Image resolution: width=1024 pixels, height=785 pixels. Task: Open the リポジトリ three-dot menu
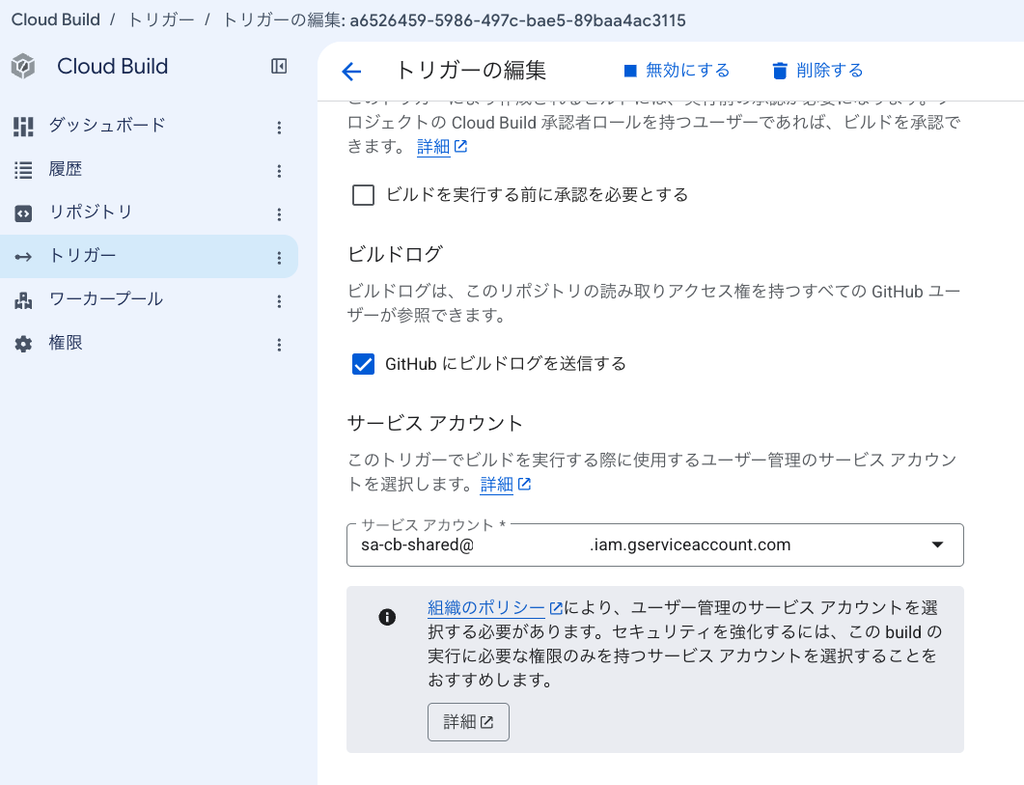coord(279,214)
